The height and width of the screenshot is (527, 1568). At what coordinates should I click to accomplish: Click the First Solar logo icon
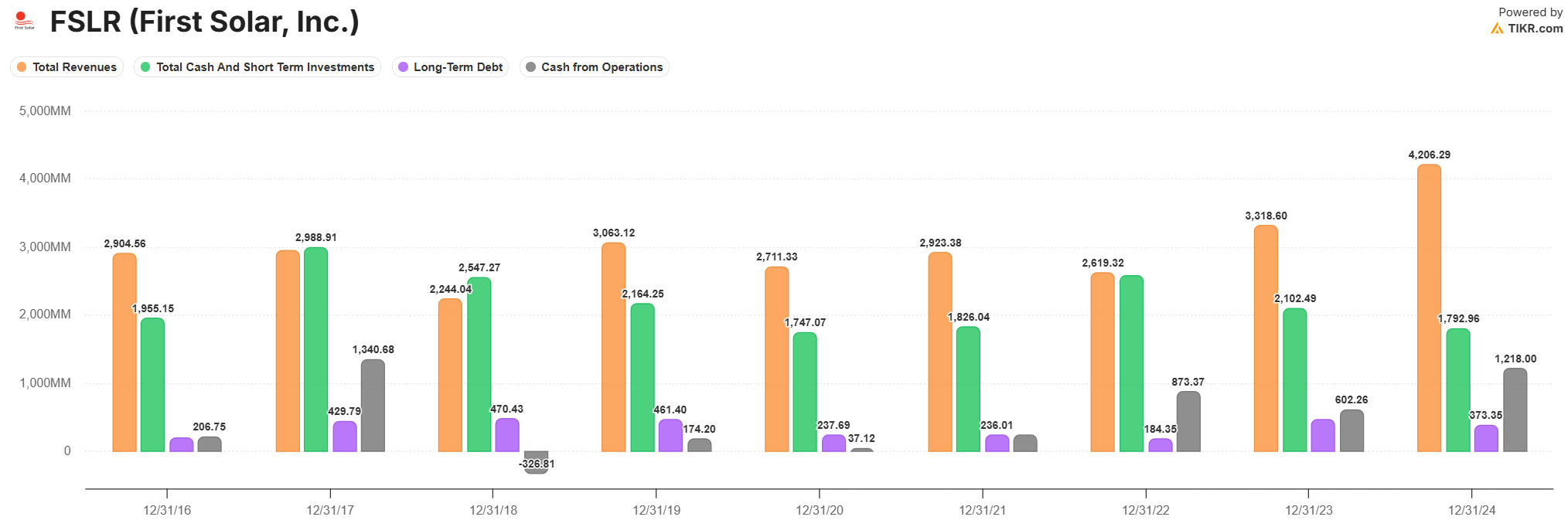[x=24, y=21]
